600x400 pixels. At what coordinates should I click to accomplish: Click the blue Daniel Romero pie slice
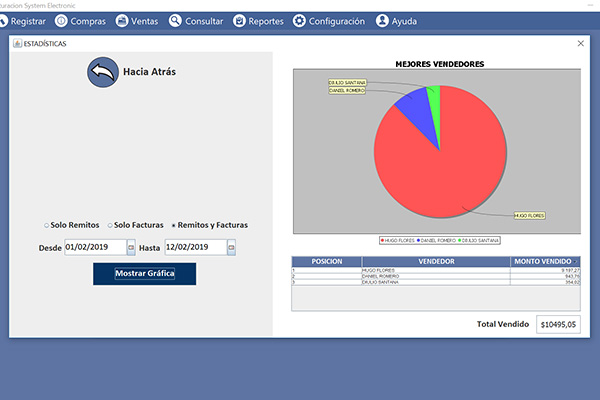click(x=414, y=108)
